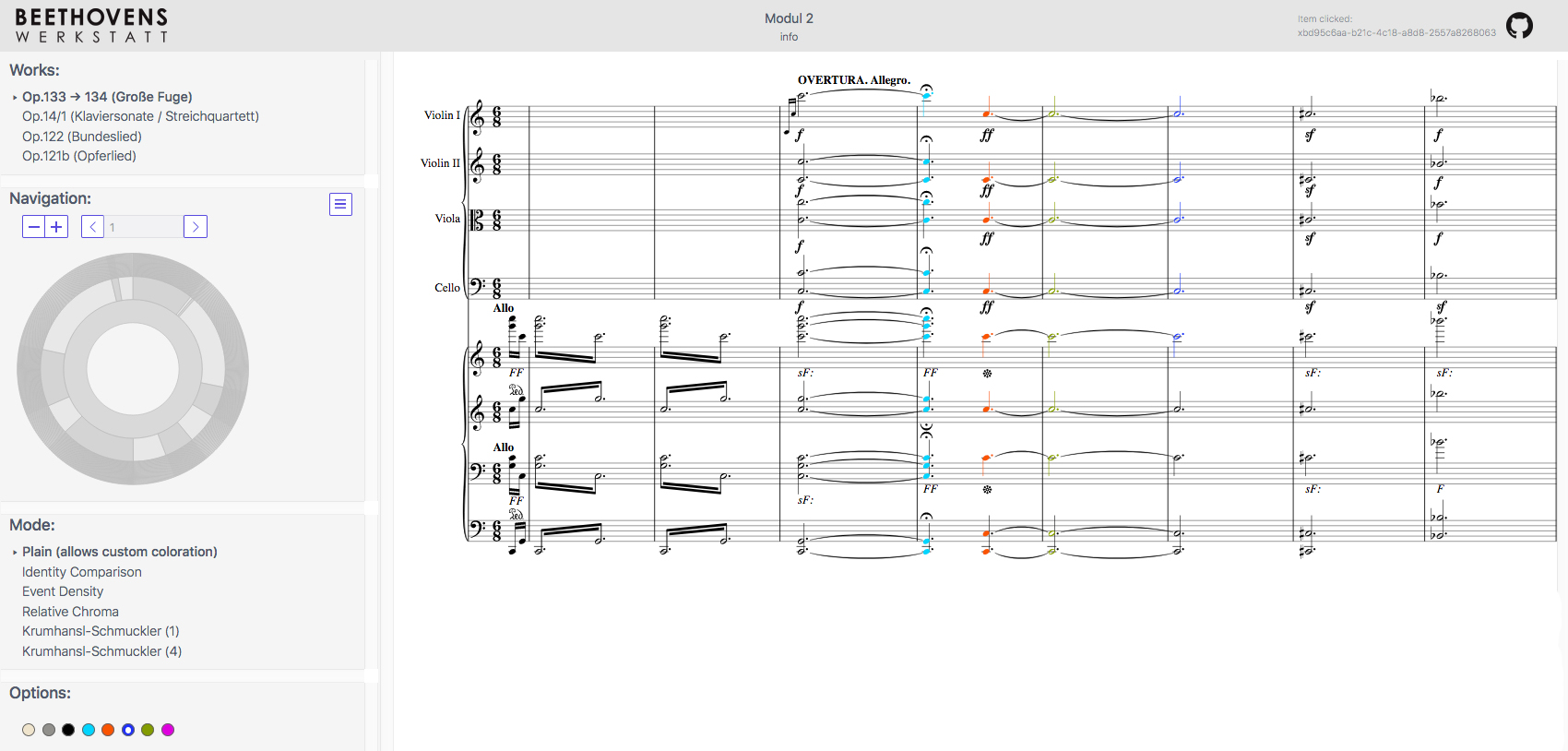The image size is (1568, 751).
Task: Pick the gray color swatch
Action: coord(49,730)
